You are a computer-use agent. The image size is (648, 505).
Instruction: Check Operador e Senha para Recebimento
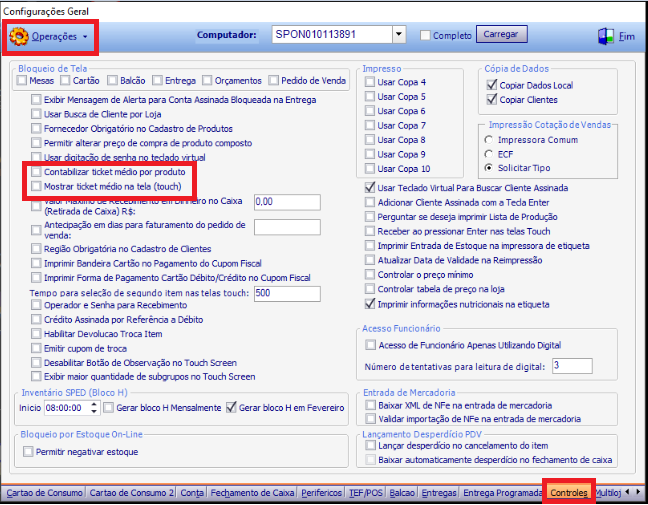point(36,305)
